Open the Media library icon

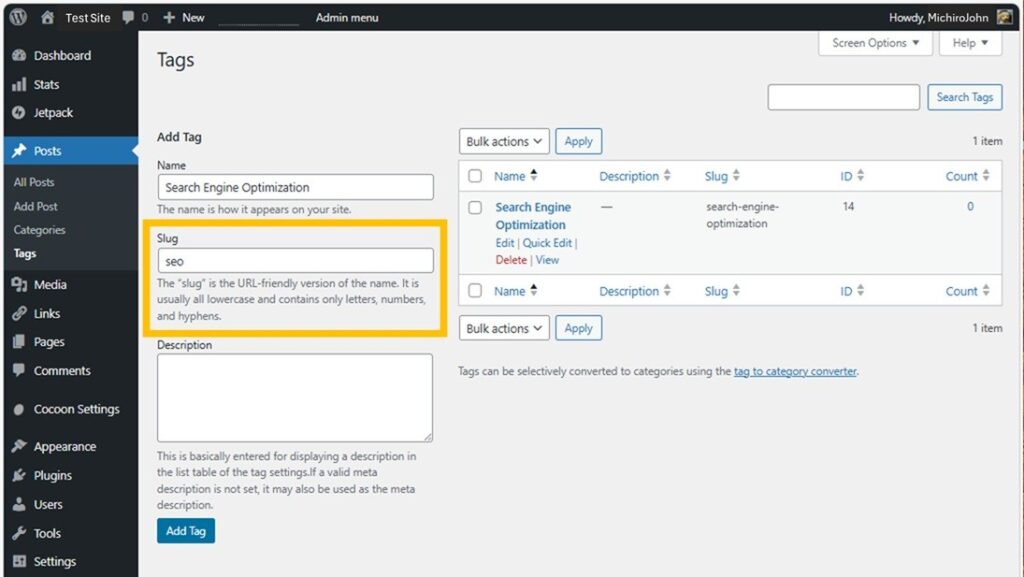[x=19, y=285]
